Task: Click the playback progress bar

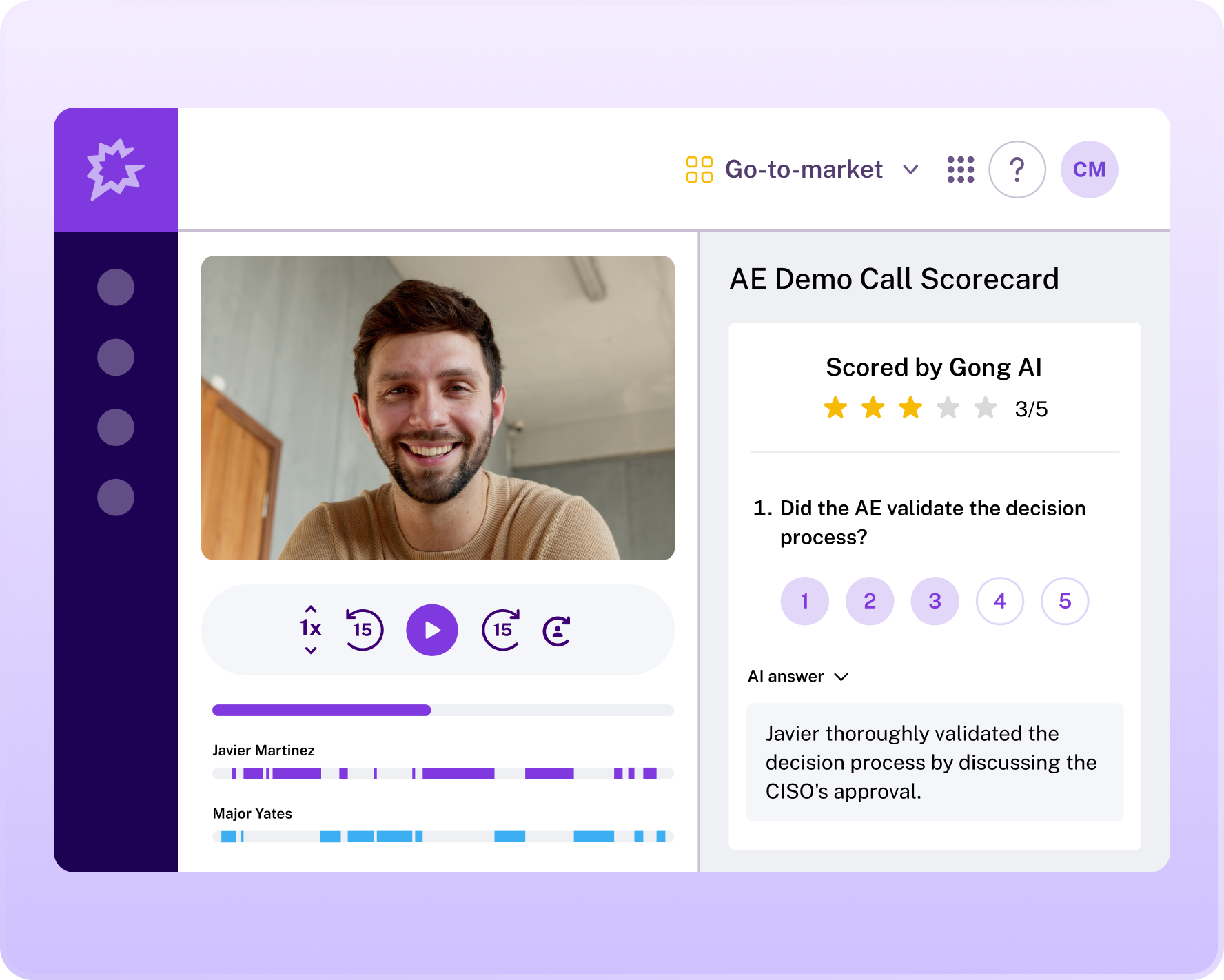Action: pyautogui.click(x=443, y=710)
